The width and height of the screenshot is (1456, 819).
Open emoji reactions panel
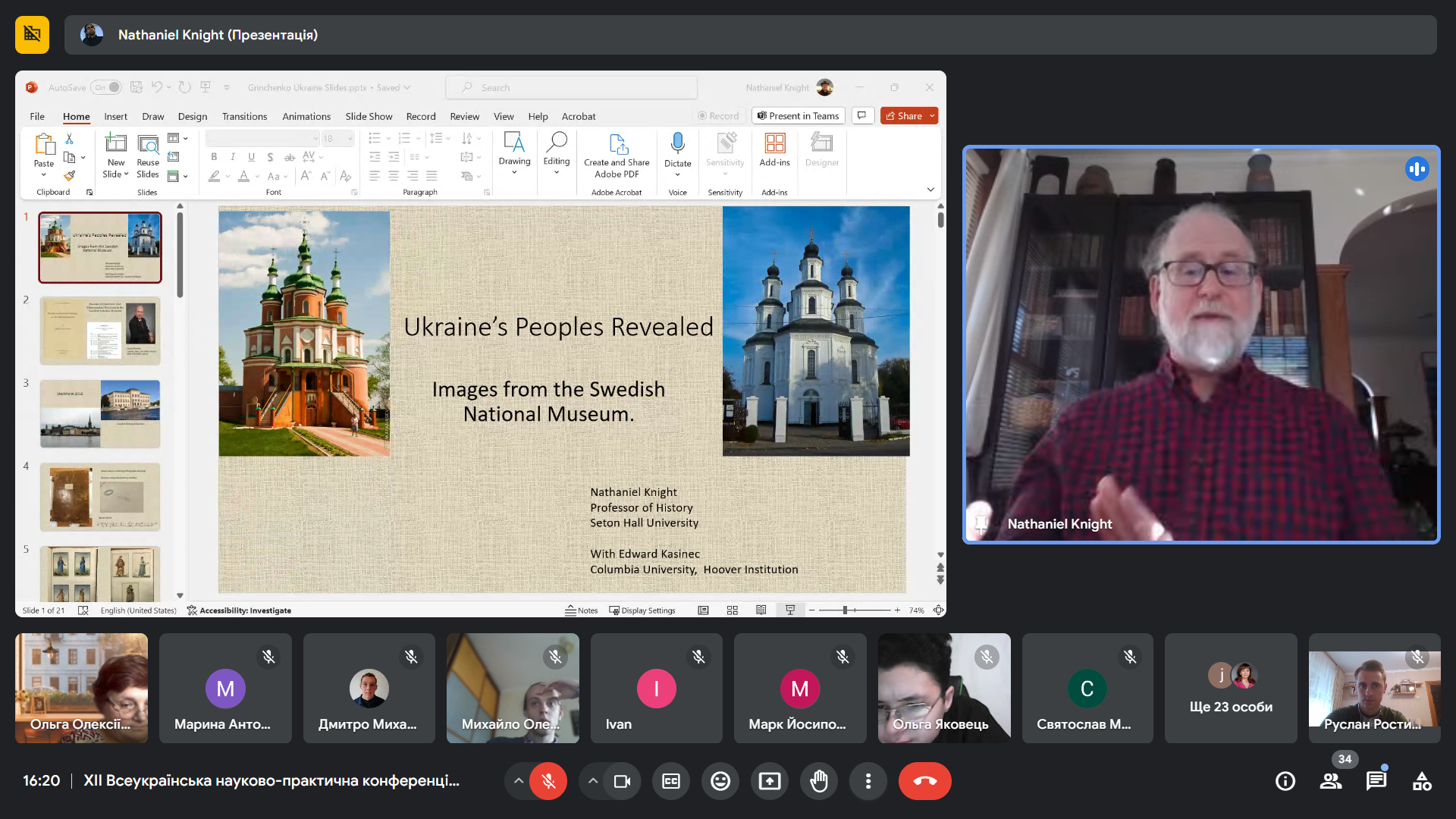click(x=720, y=781)
